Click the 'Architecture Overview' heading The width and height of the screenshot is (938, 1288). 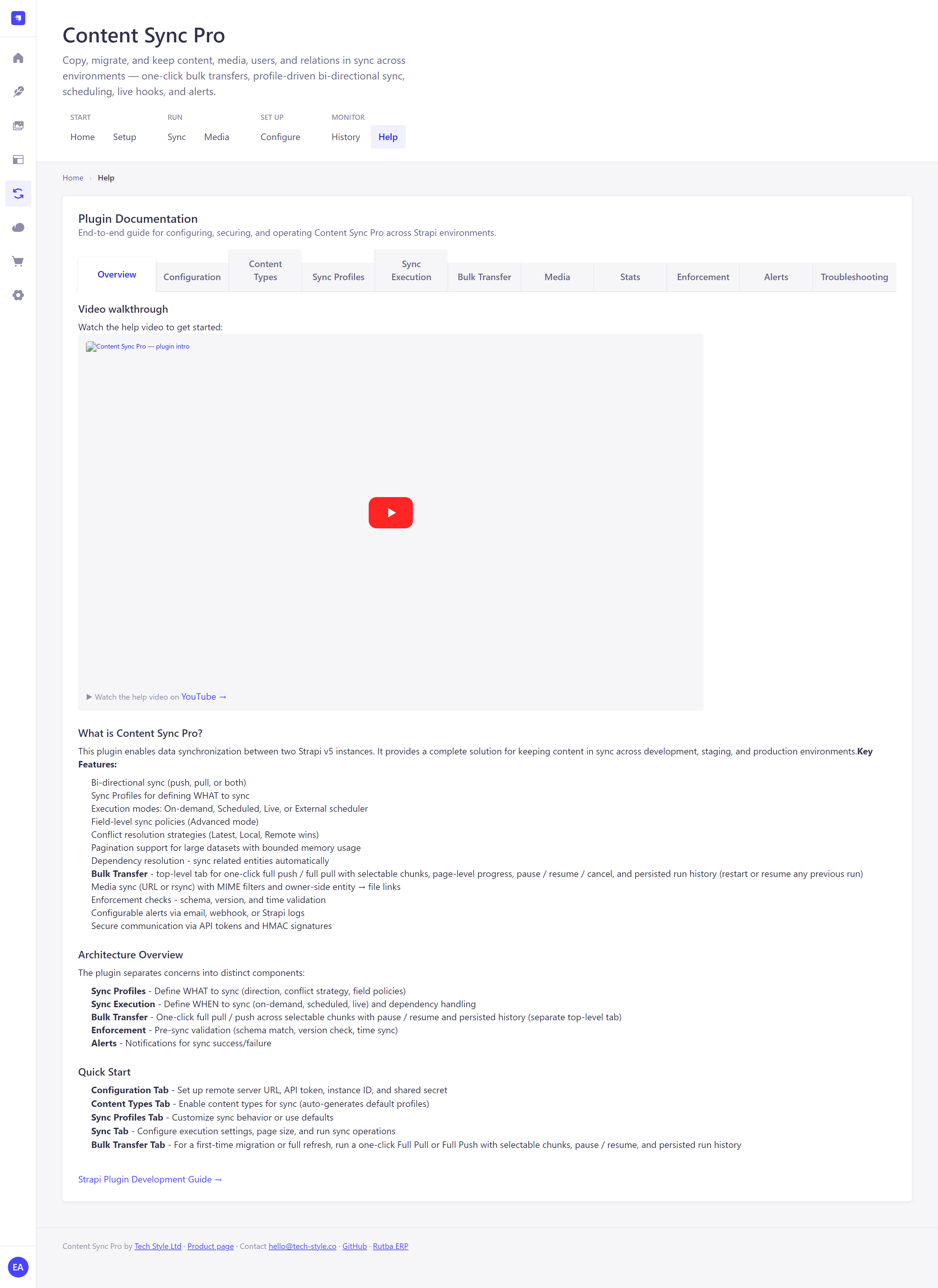(131, 955)
